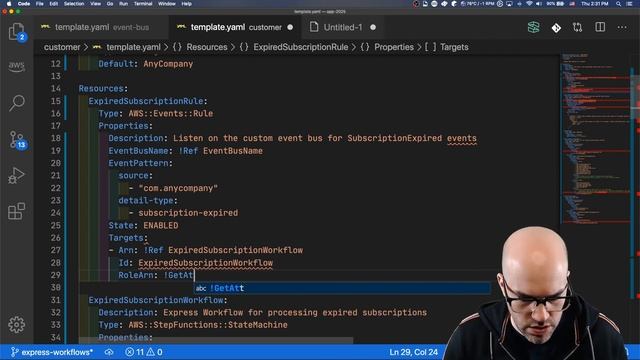Click the Targets key on line 26
Image resolution: width=640 pixels, height=360 pixels.
[x=126, y=238]
